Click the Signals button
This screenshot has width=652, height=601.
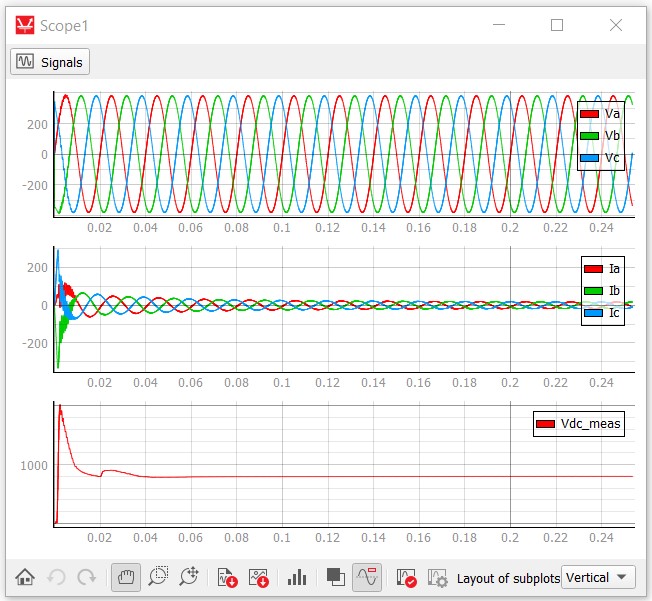51,61
